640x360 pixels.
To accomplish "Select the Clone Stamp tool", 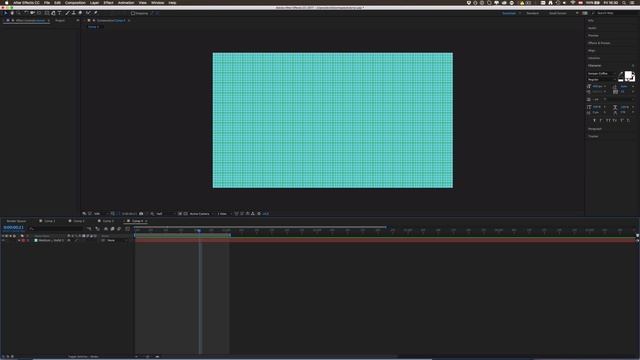I will click(74, 13).
